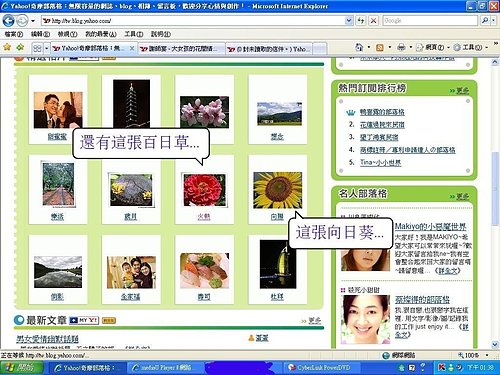Click the Print icon
This screenshot has width=500, height=375.
click(x=401, y=47)
